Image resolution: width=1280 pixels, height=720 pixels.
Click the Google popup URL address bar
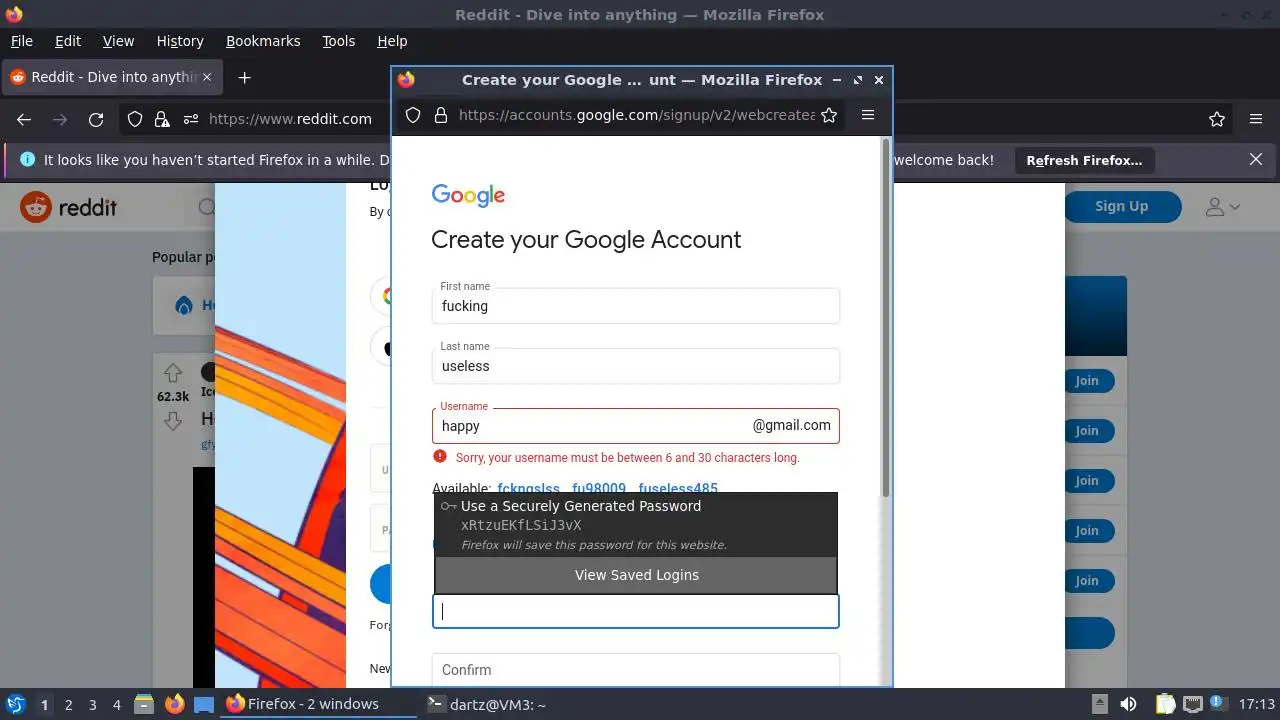636,115
